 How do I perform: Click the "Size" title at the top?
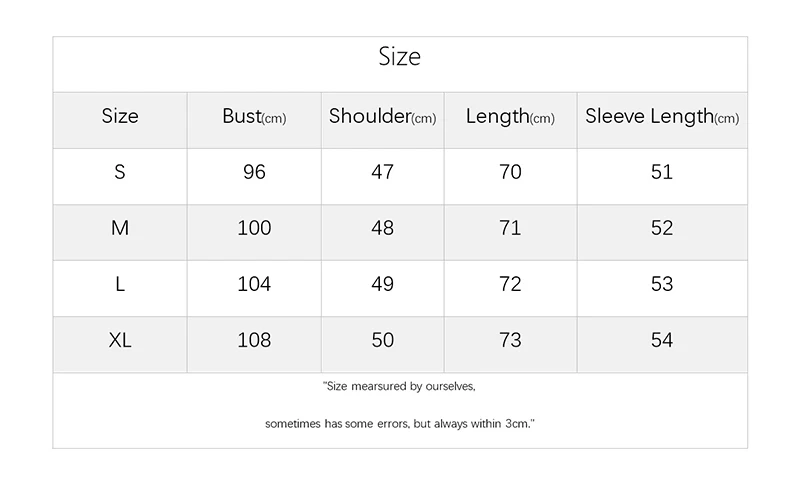[400, 57]
